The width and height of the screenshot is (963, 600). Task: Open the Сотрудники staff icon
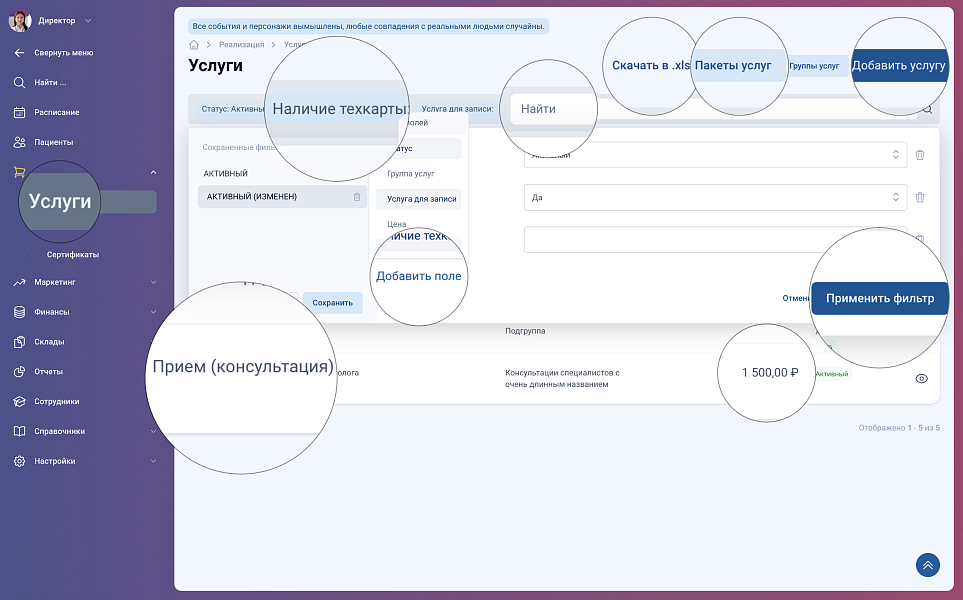pyautogui.click(x=19, y=402)
